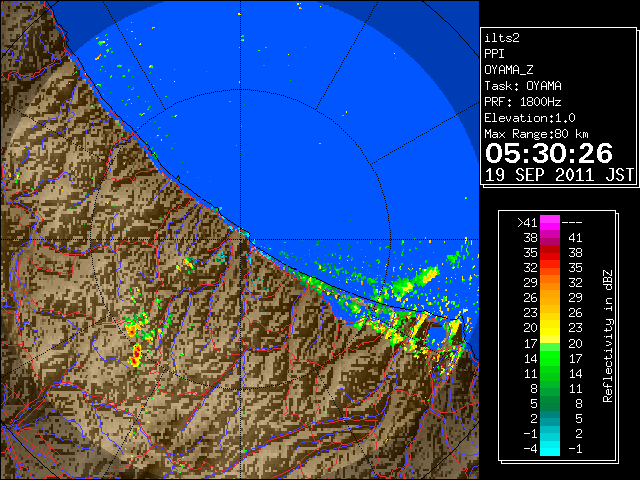Click the 'Reflectivity in dBZ' legend title
Image resolution: width=640 pixels, height=480 pixels.
[x=608, y=336]
